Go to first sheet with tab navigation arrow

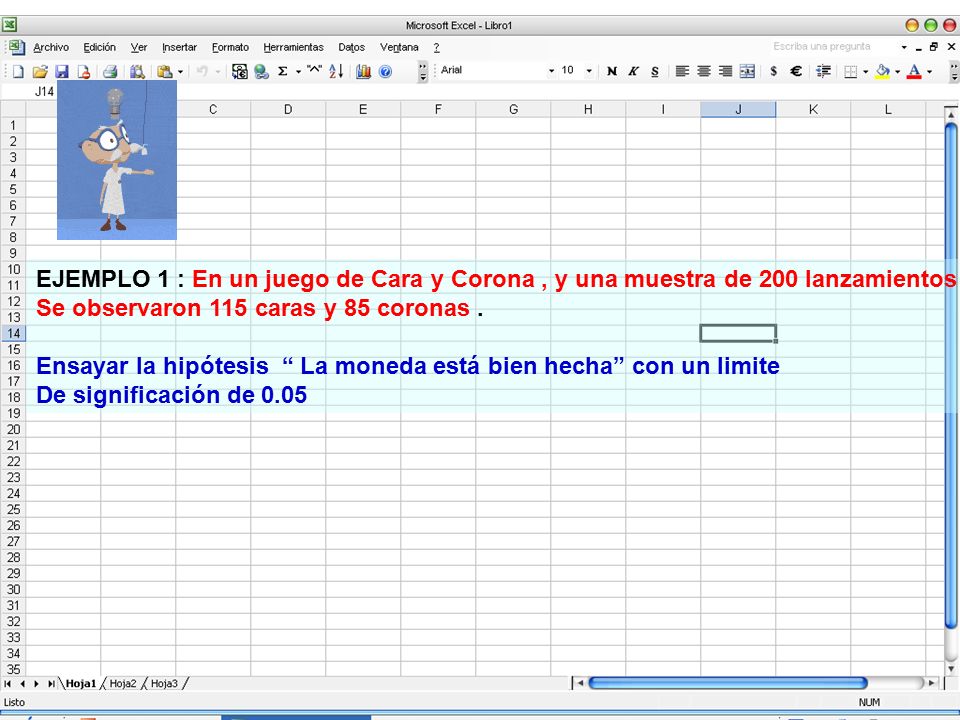[x=7, y=683]
